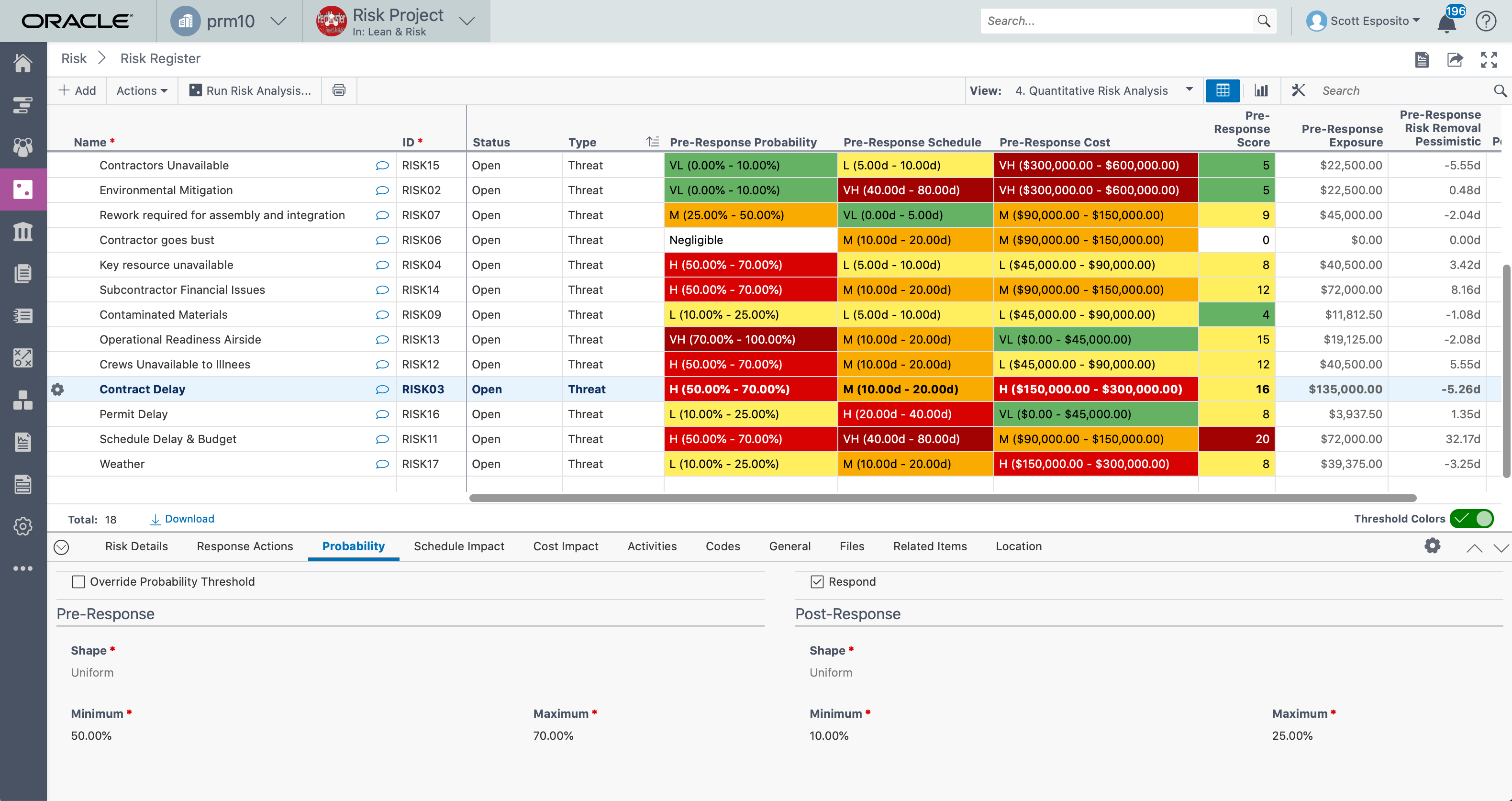The width and height of the screenshot is (1512, 801).
Task: Open comment bubble for Contract Delay
Action: click(x=382, y=389)
